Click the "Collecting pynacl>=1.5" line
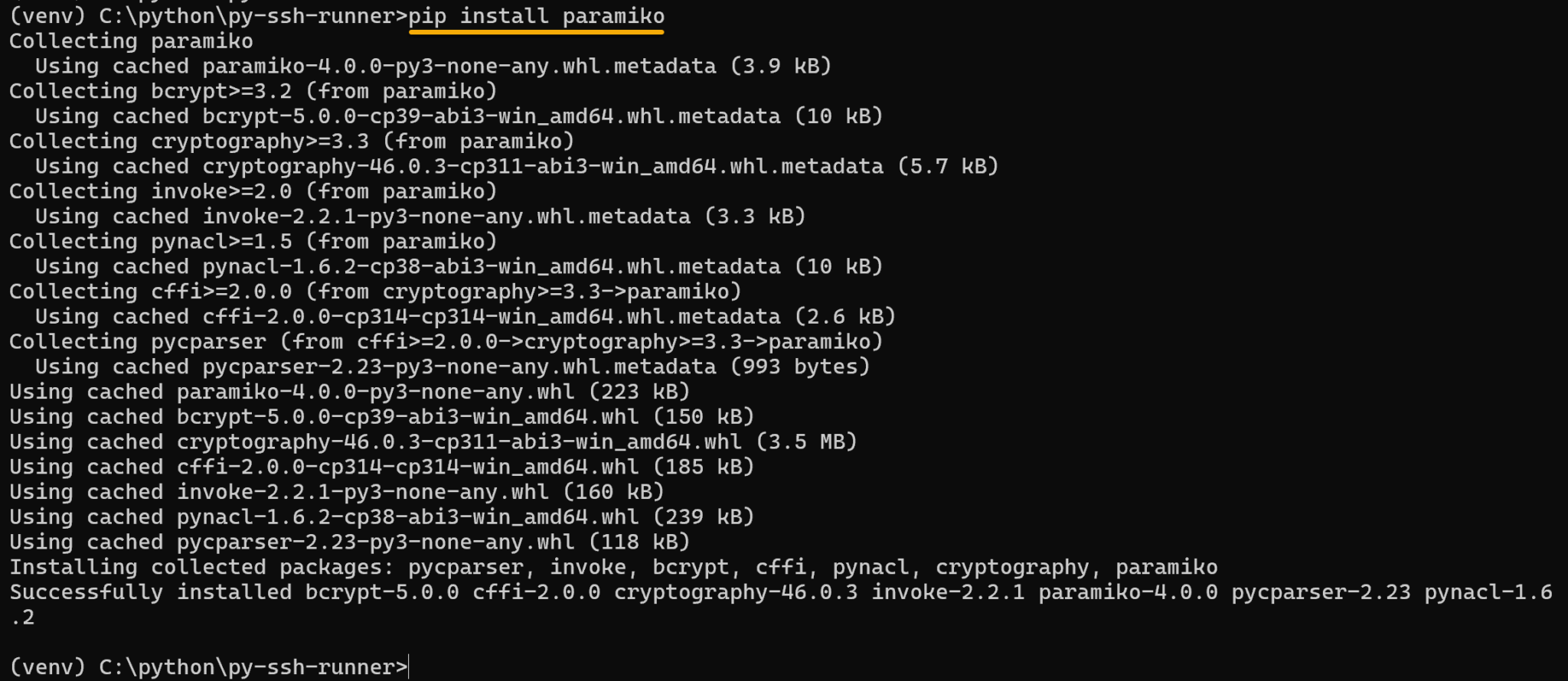1568x681 pixels. (x=253, y=242)
